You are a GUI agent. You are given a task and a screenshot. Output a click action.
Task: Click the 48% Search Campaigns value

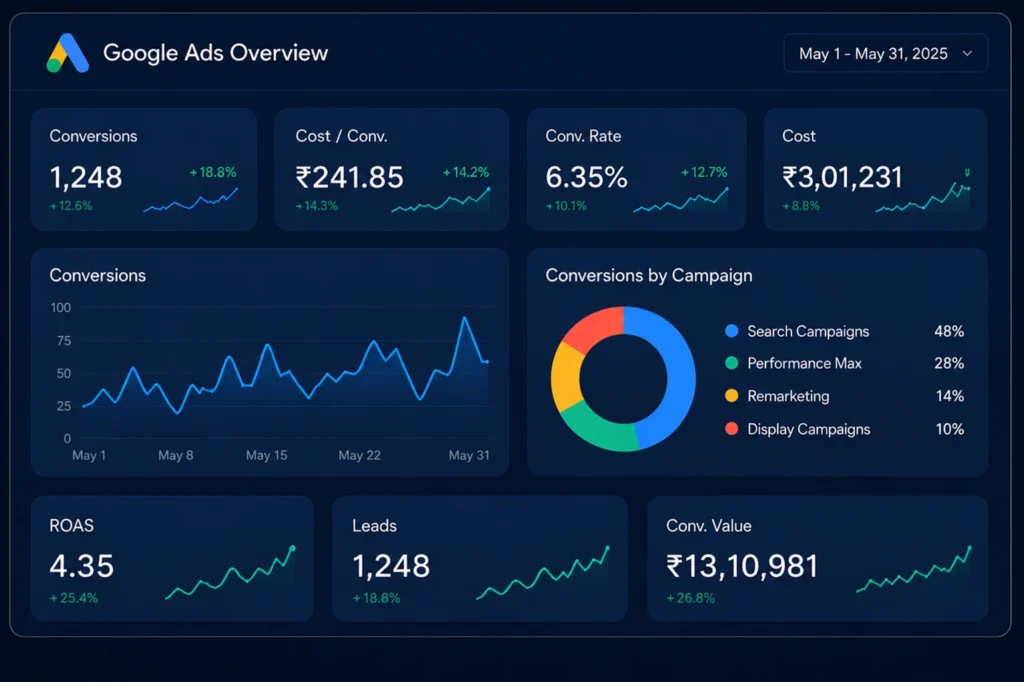(x=949, y=331)
